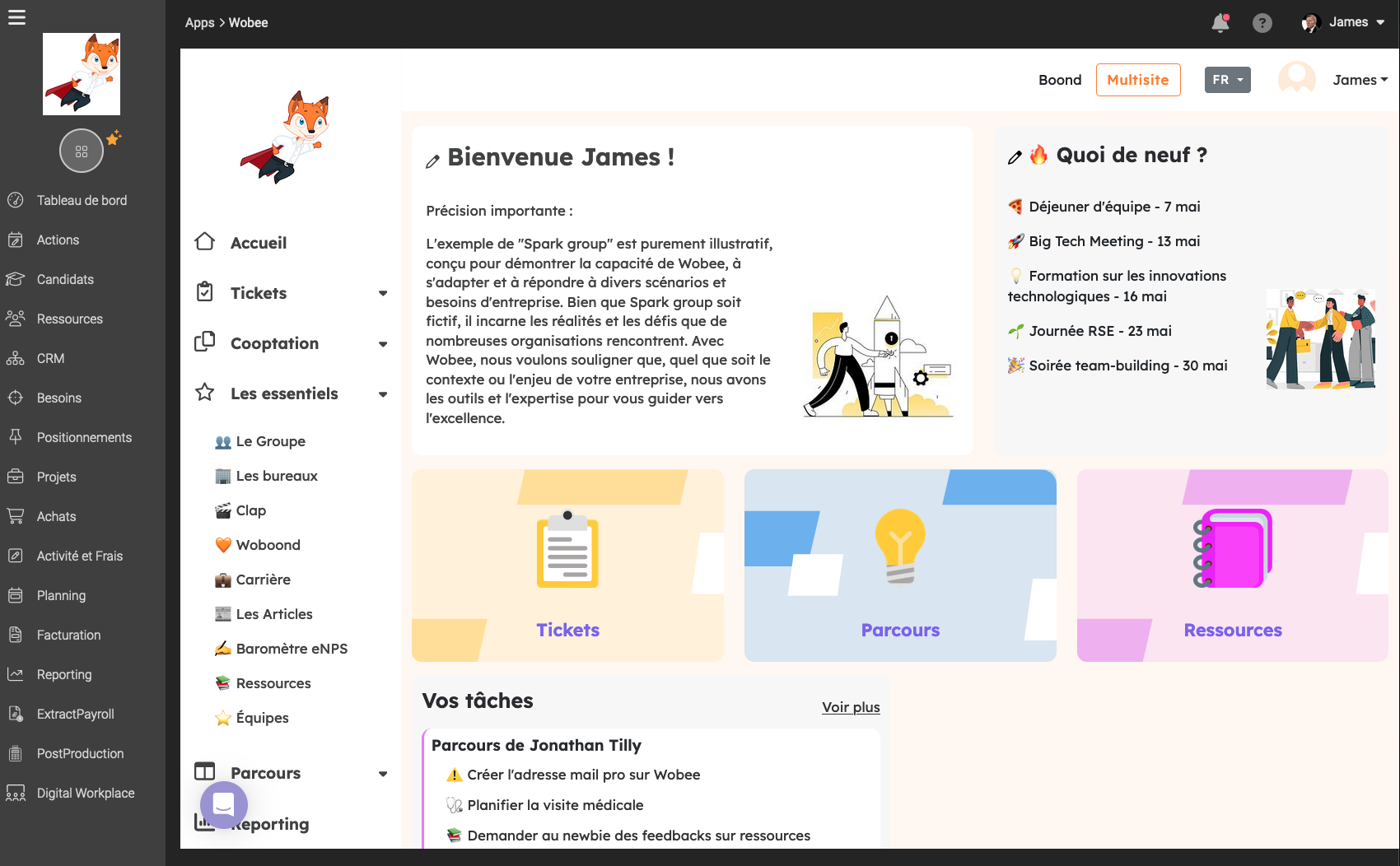This screenshot has height=866, width=1400.
Task: Click the Multisite button
Action: click(1137, 80)
